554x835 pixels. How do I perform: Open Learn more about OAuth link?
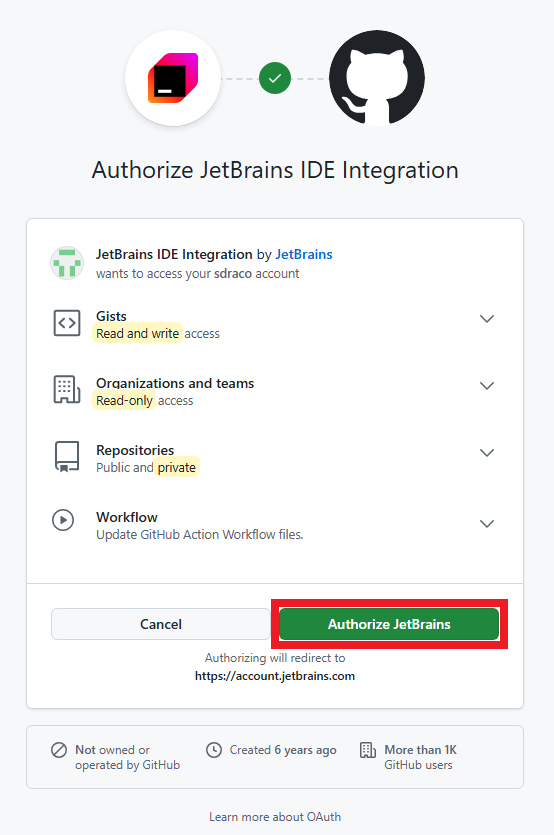coord(275,816)
